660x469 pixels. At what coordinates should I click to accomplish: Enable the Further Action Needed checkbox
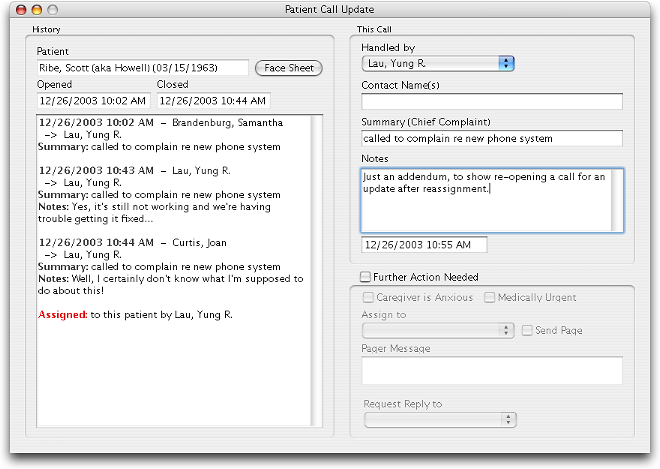click(x=366, y=277)
